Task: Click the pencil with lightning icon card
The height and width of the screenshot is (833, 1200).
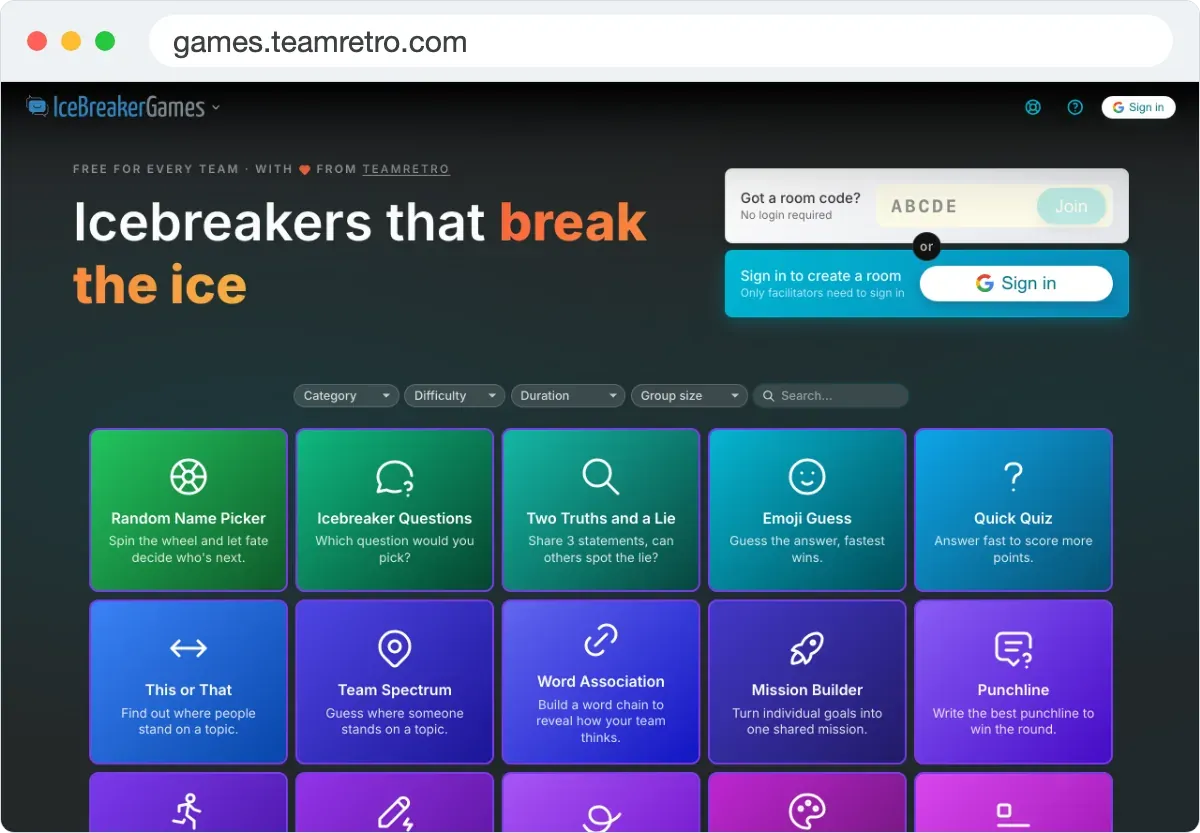Action: 395,802
